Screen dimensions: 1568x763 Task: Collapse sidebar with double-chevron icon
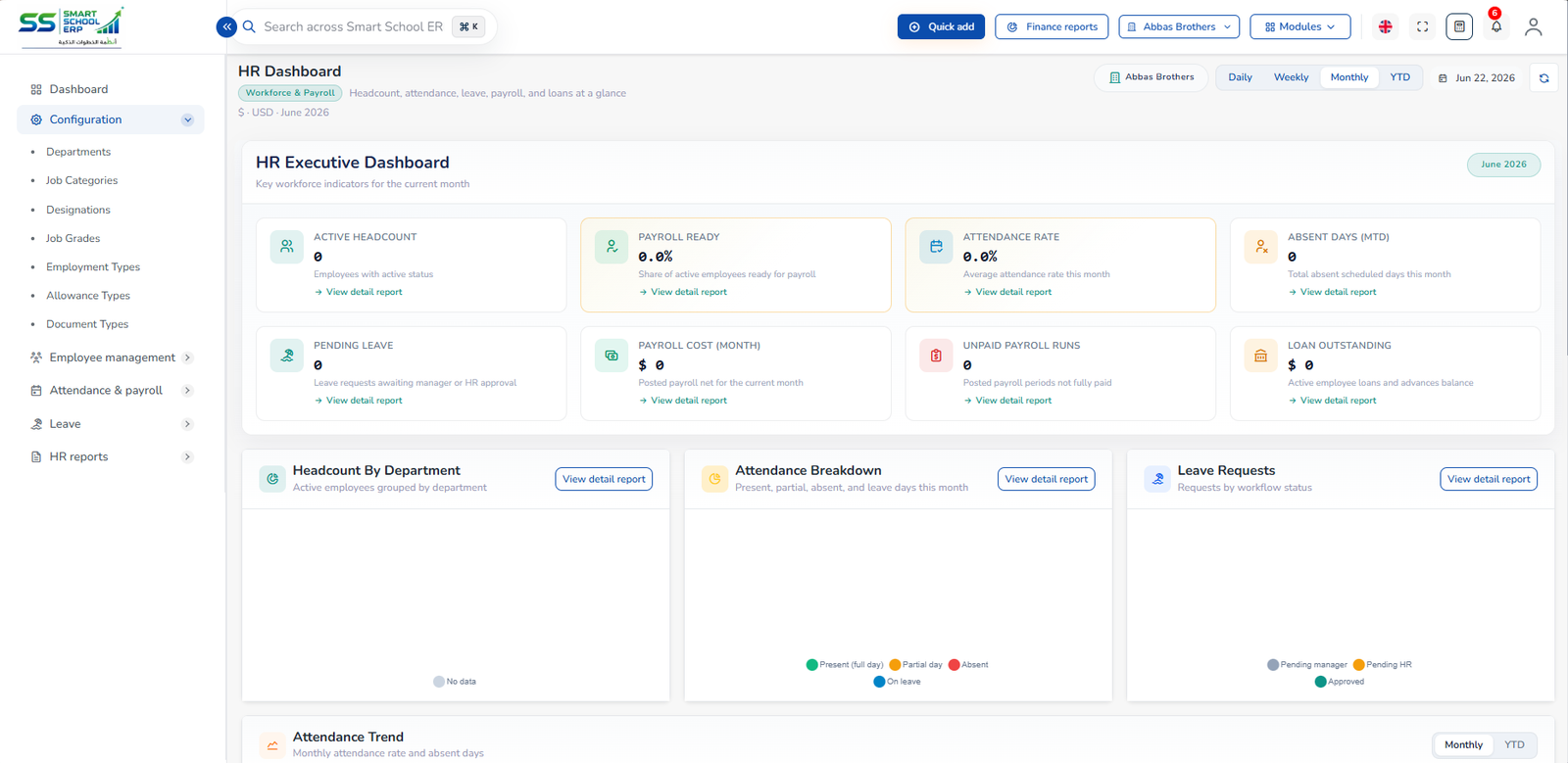(226, 26)
